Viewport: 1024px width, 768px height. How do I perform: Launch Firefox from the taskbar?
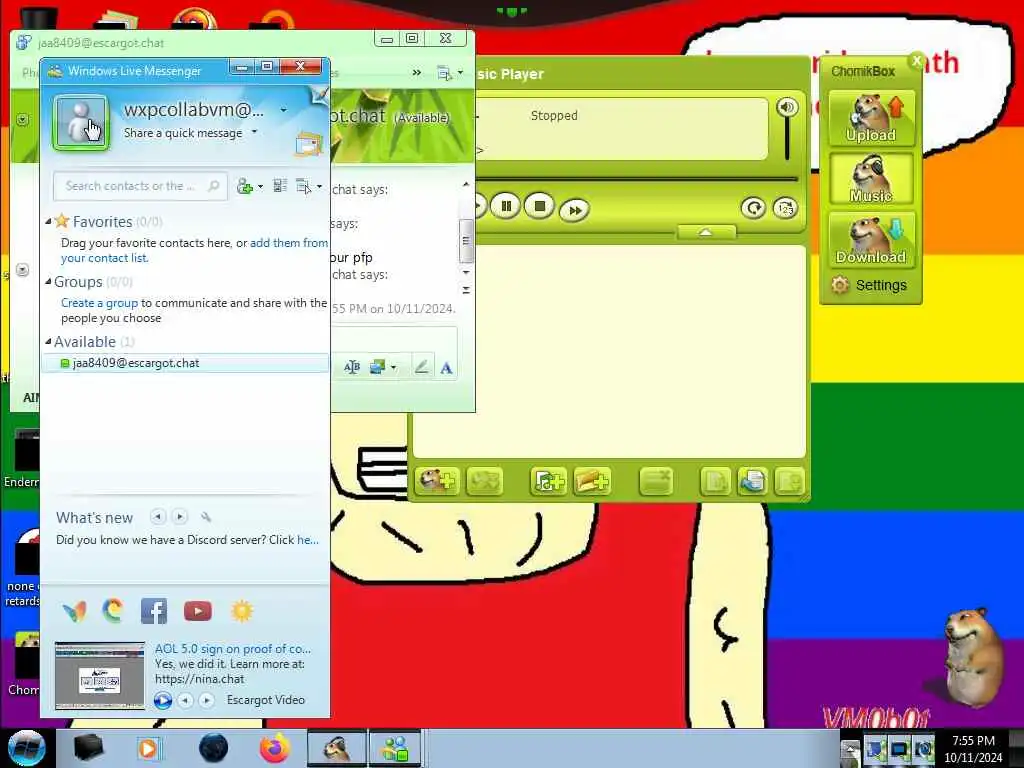(275, 748)
